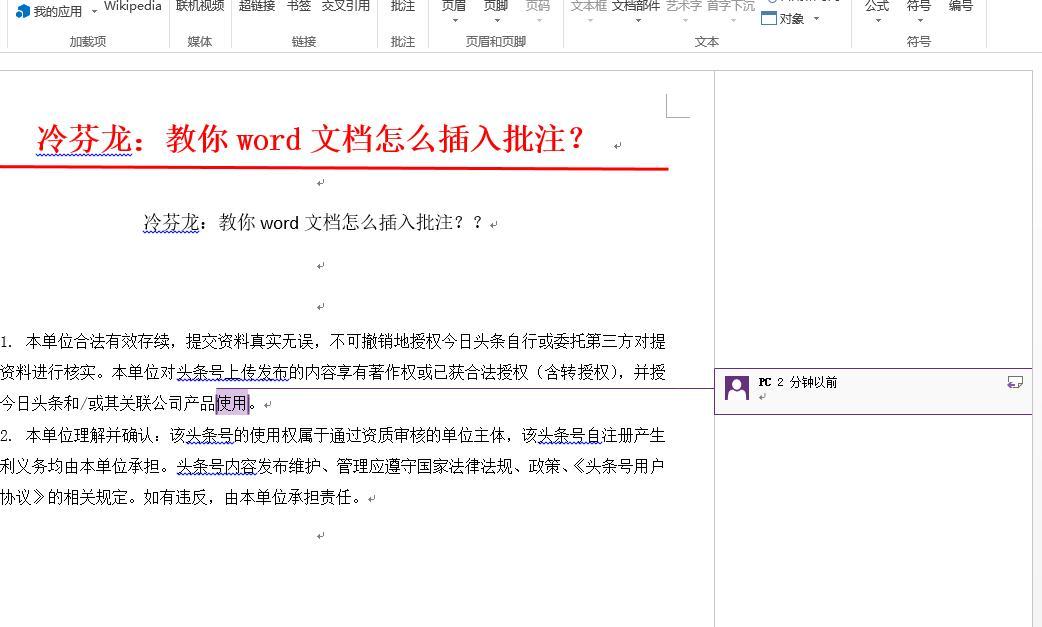This screenshot has height=627, width=1042.
Task: Click the 联机视频 online video button
Action: 200,7
